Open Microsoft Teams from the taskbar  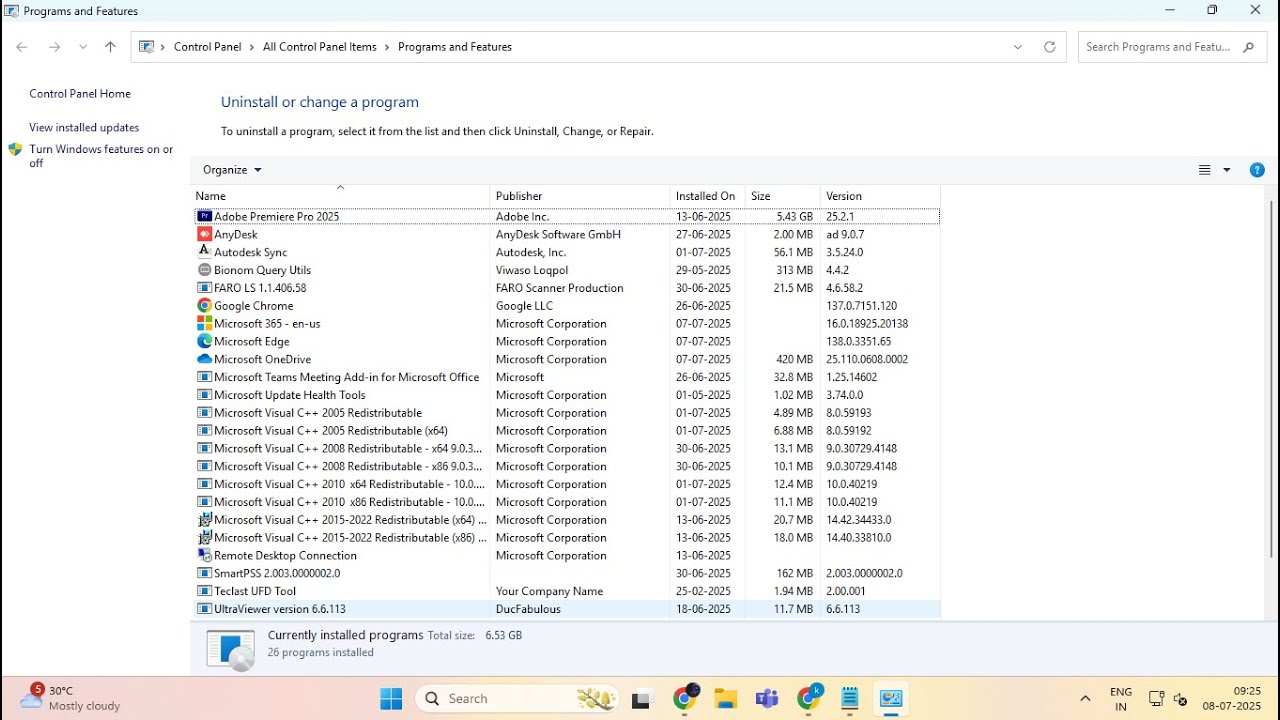[x=767, y=698]
